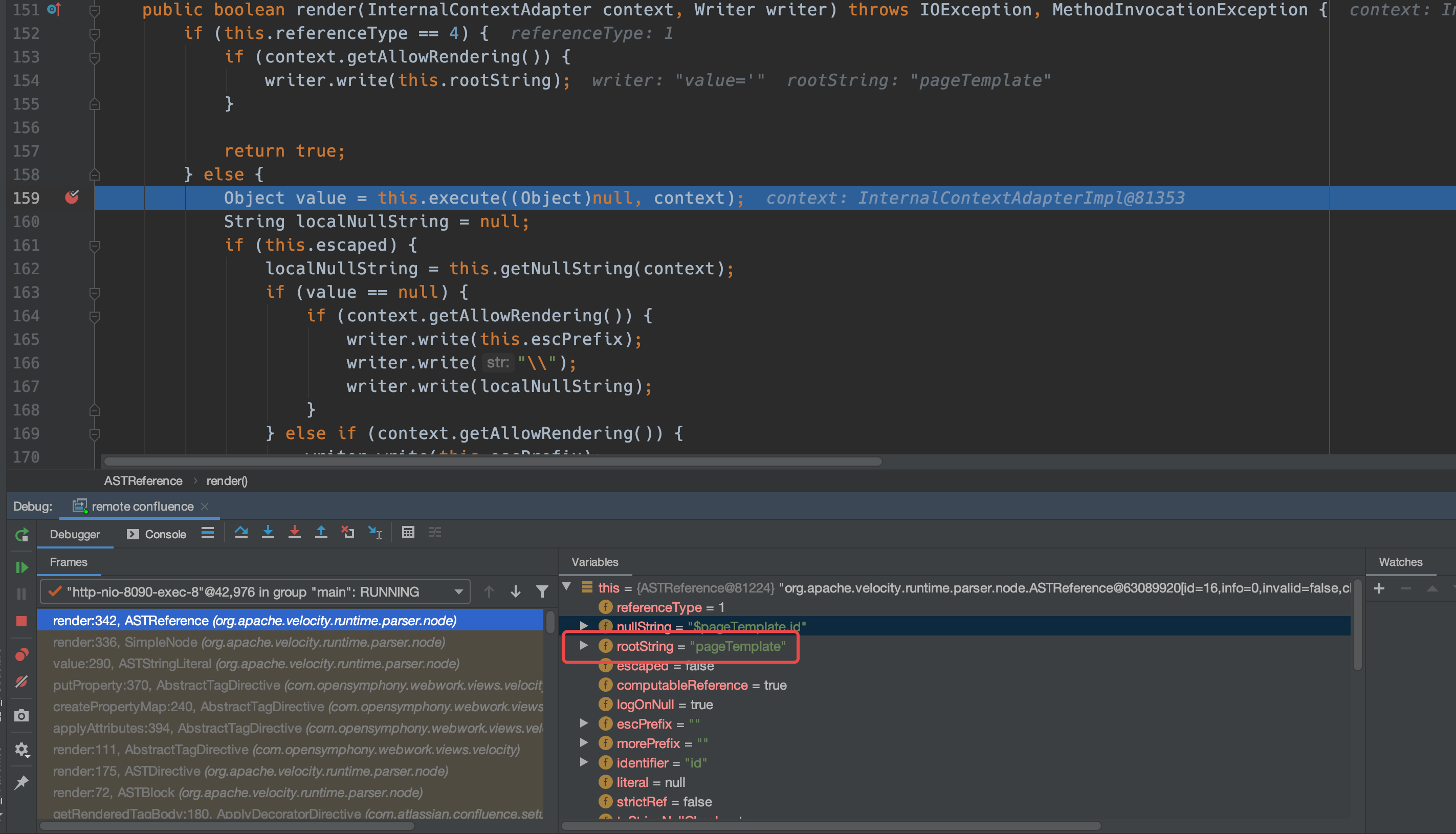Expand the `rootString` variable node

(x=584, y=646)
